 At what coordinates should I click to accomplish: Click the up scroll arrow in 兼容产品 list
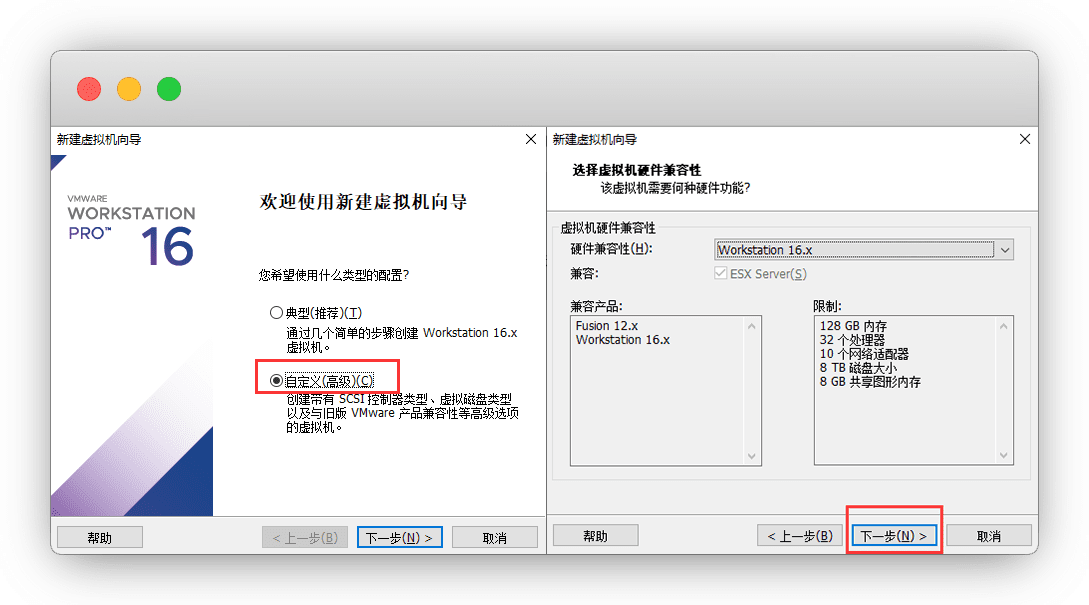pos(752,326)
